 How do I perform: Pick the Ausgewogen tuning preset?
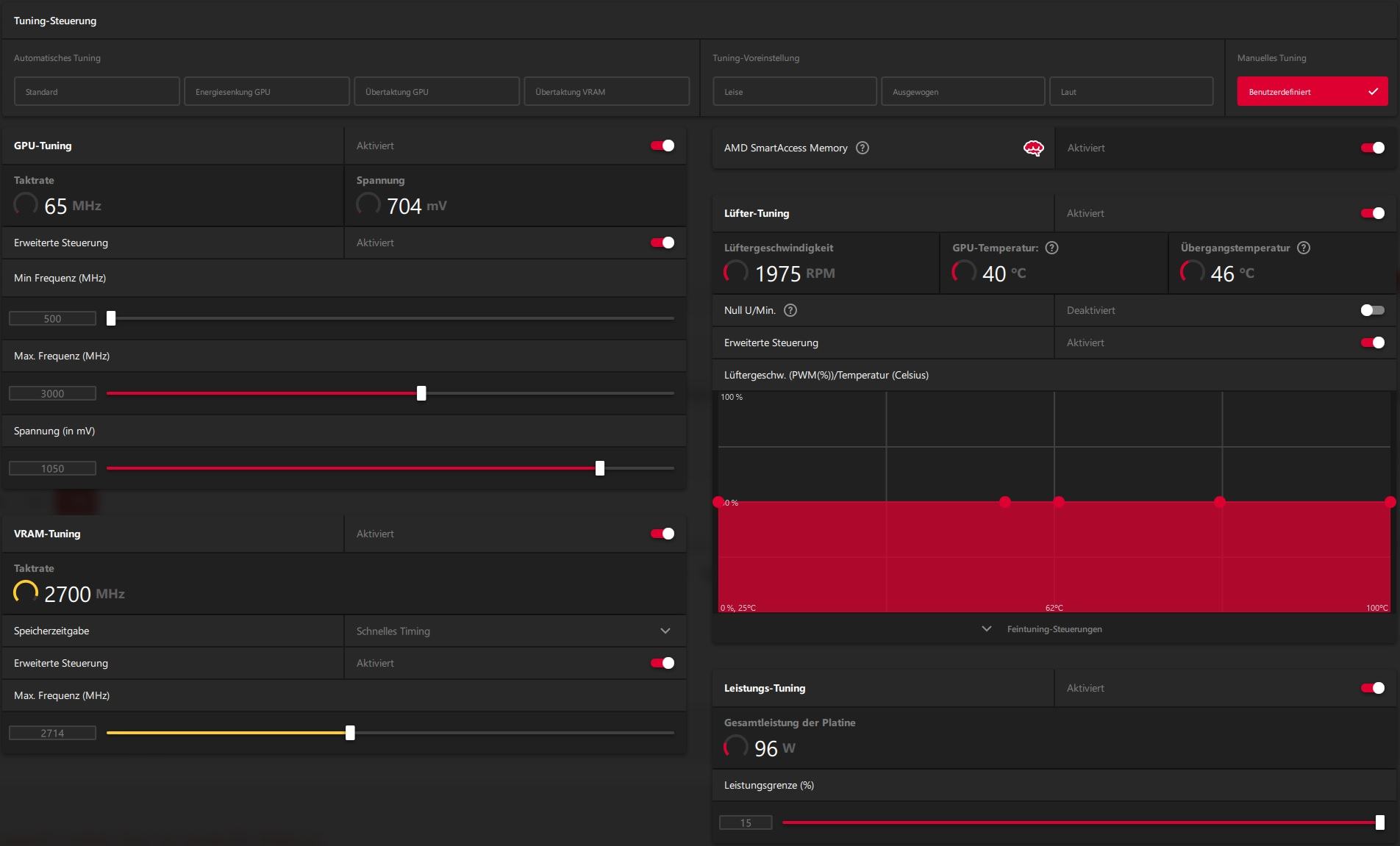click(x=963, y=92)
